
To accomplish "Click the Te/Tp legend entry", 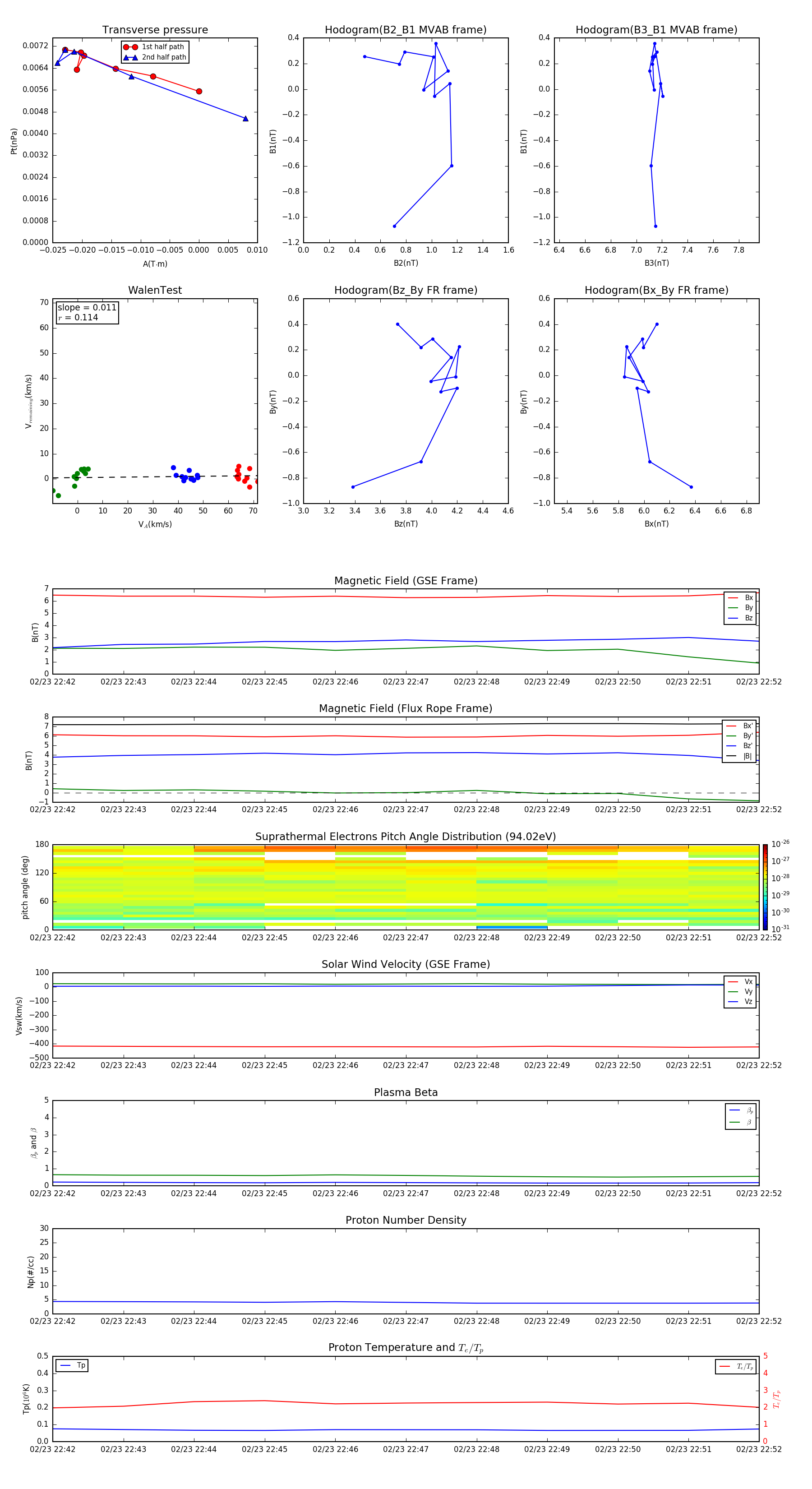I will [736, 1366].
